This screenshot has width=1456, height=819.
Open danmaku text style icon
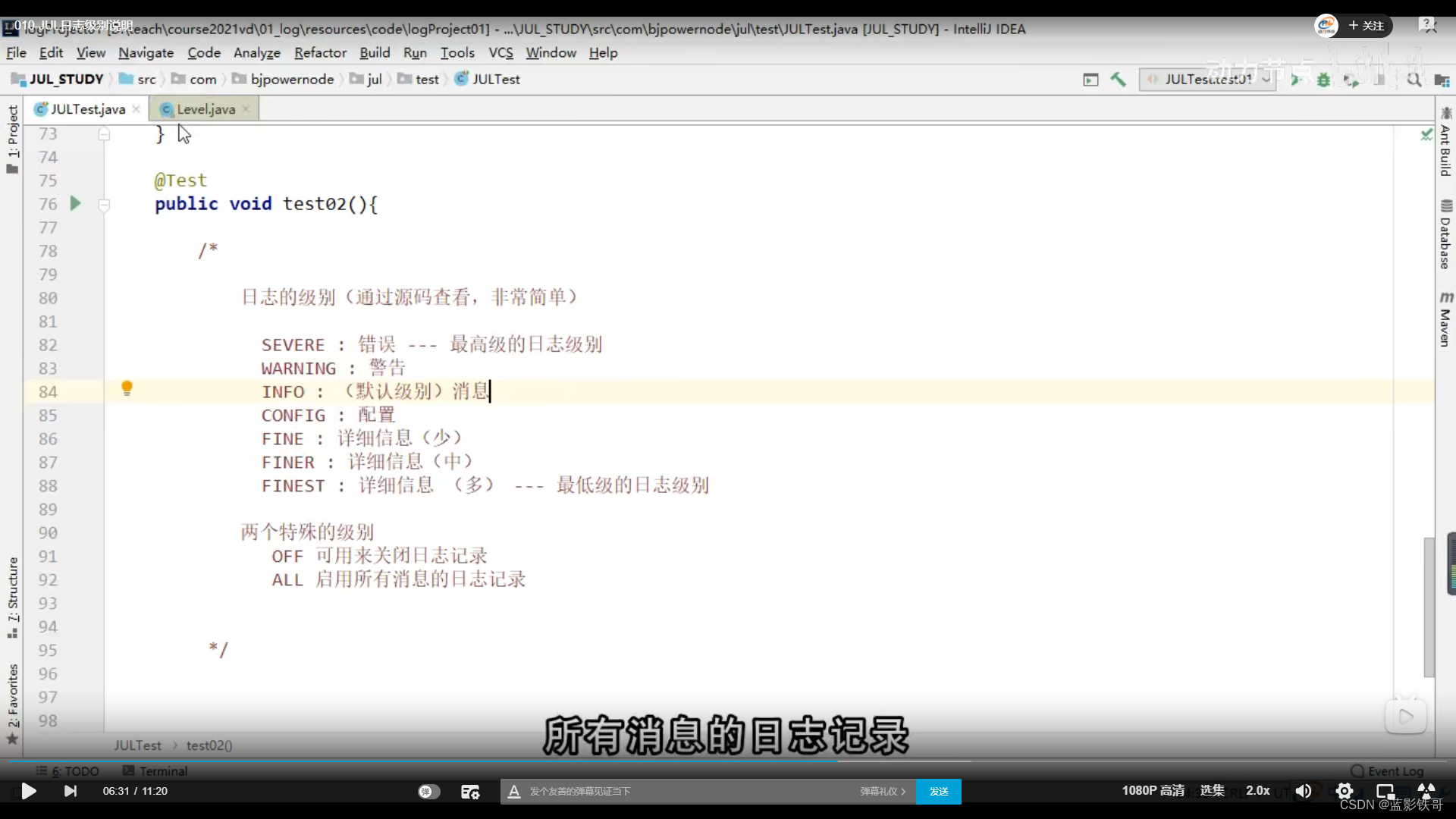point(514,791)
